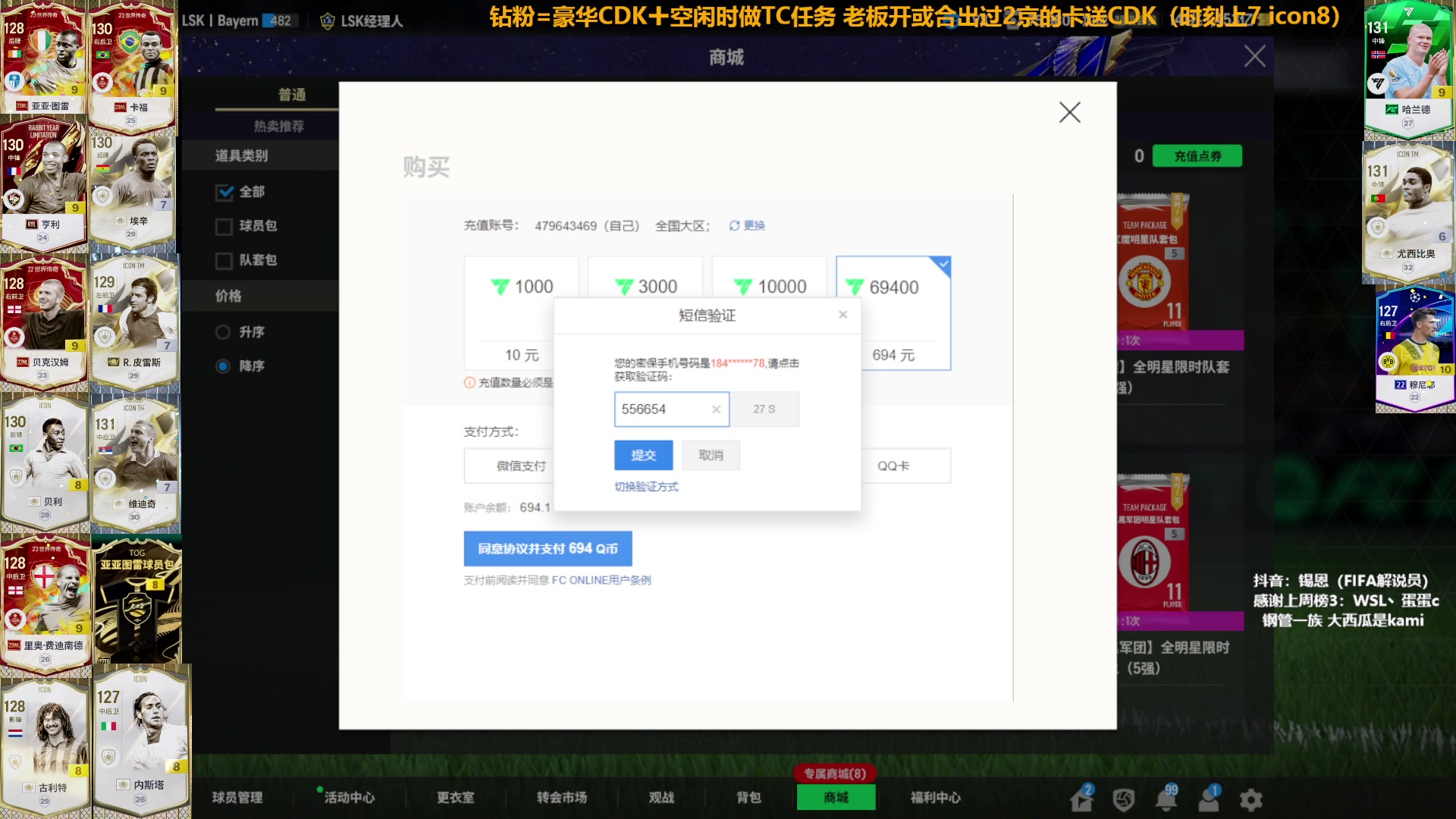Image resolution: width=1456 pixels, height=819 pixels.
Task: Open the friends icon with badge 1
Action: (x=1209, y=799)
